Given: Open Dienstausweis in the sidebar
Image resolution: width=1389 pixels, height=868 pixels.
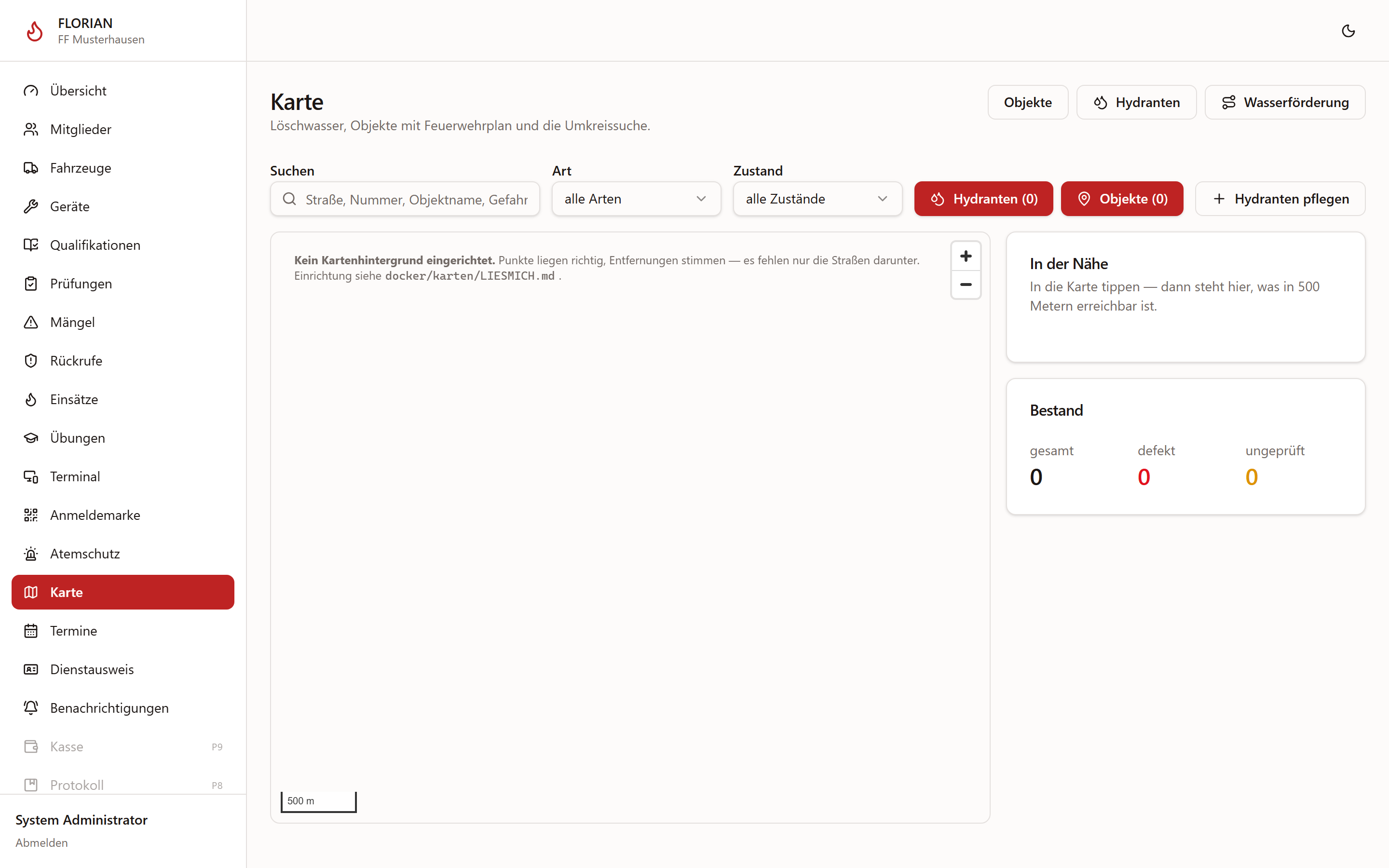Looking at the screenshot, I should 123,669.
